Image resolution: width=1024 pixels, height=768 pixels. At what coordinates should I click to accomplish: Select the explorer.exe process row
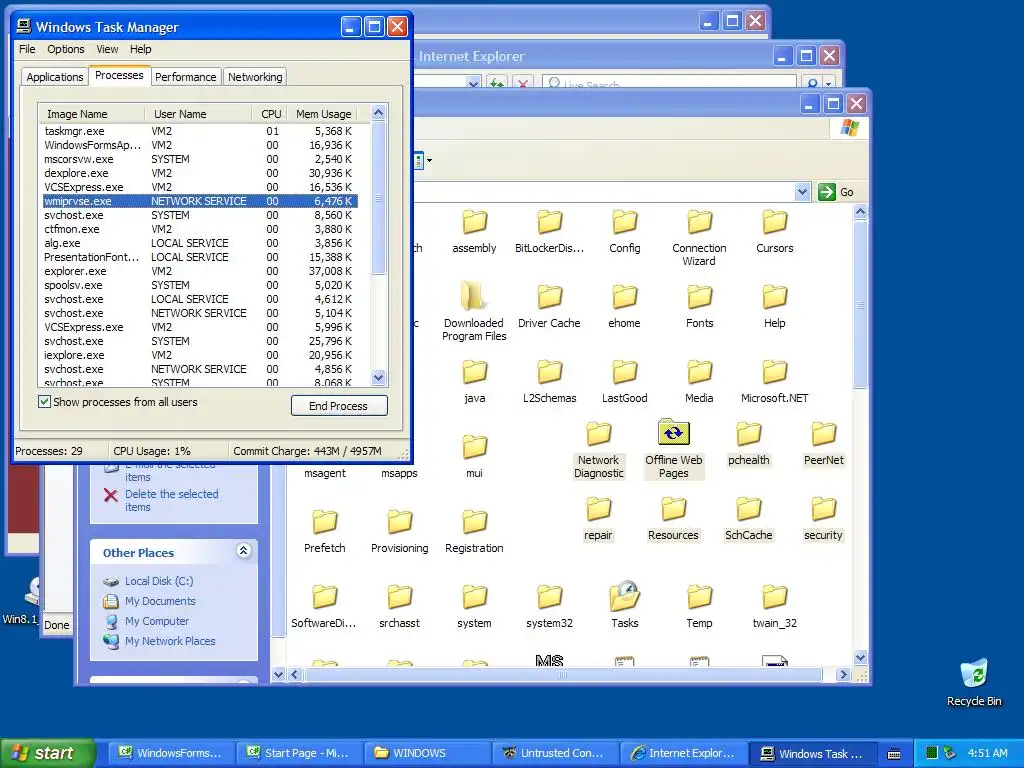[199, 271]
